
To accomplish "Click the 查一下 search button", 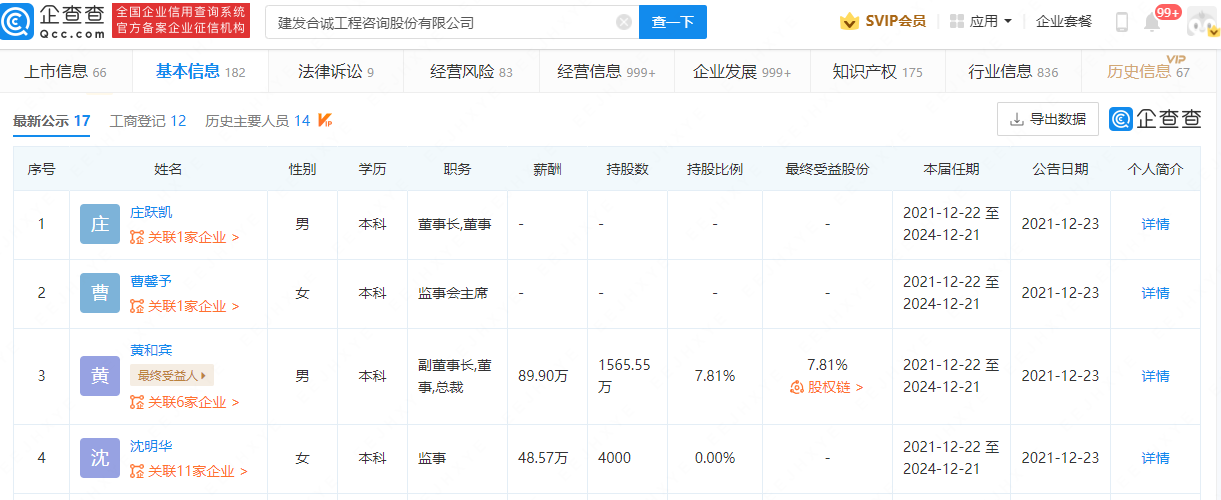I will coord(673,22).
